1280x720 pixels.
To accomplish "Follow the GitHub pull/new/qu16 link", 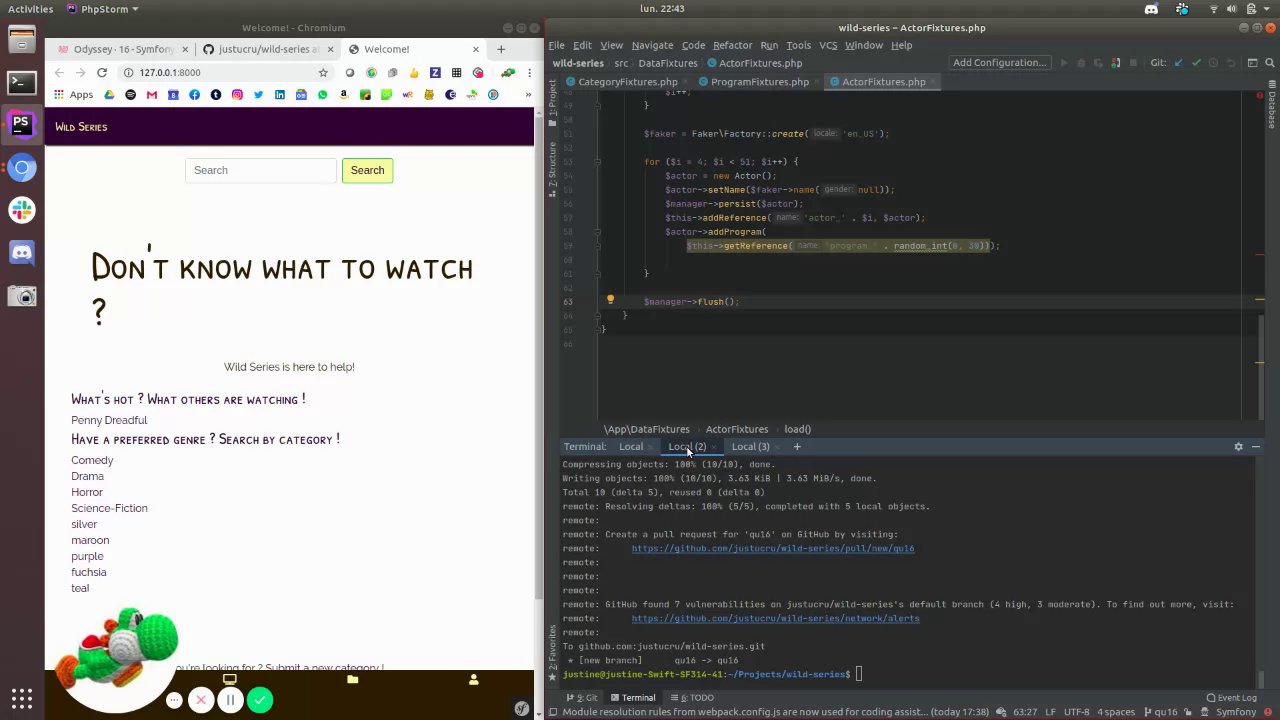I will coord(773,548).
